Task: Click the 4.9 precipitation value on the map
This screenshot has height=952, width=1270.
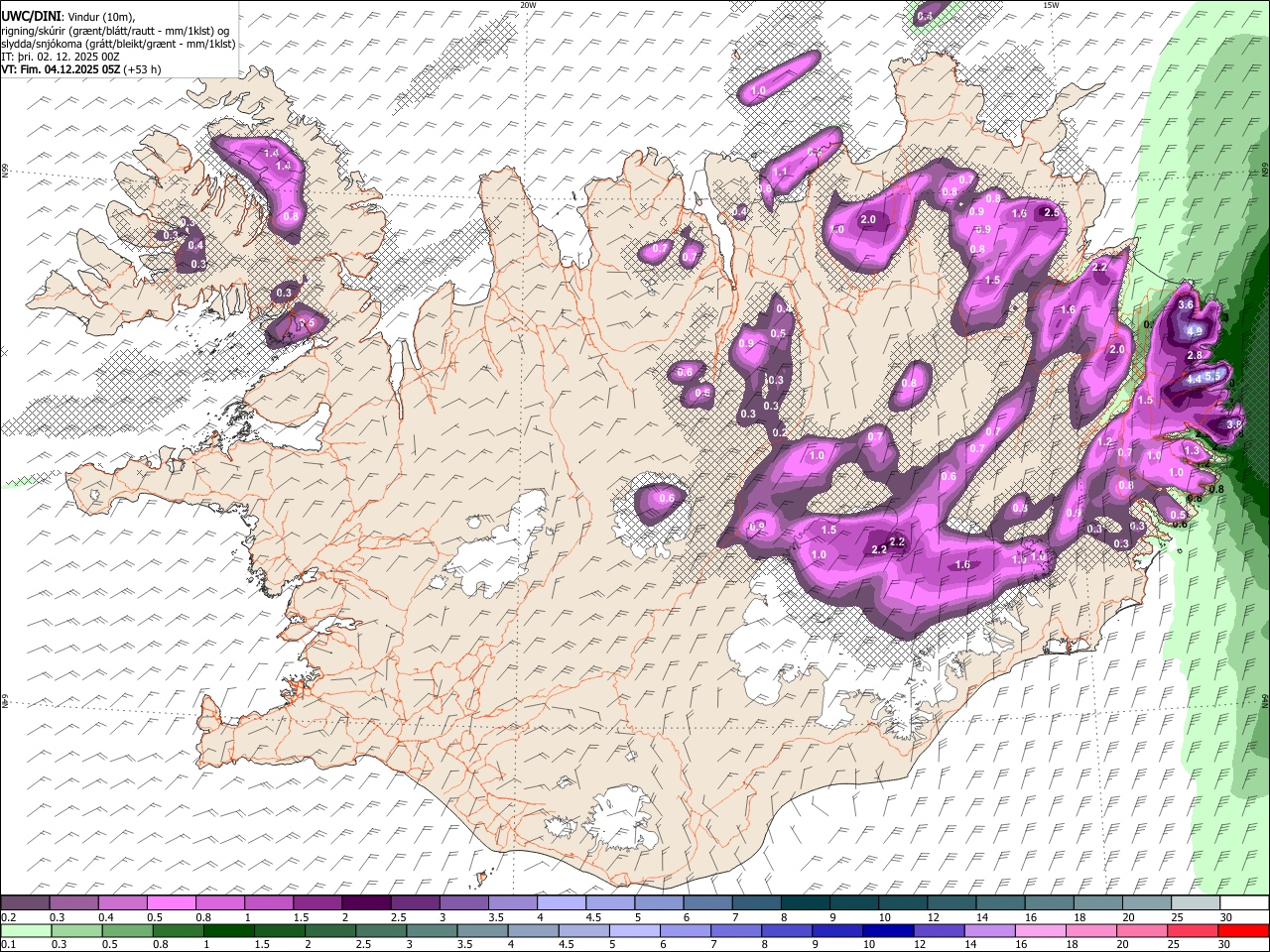Action: point(1195,331)
